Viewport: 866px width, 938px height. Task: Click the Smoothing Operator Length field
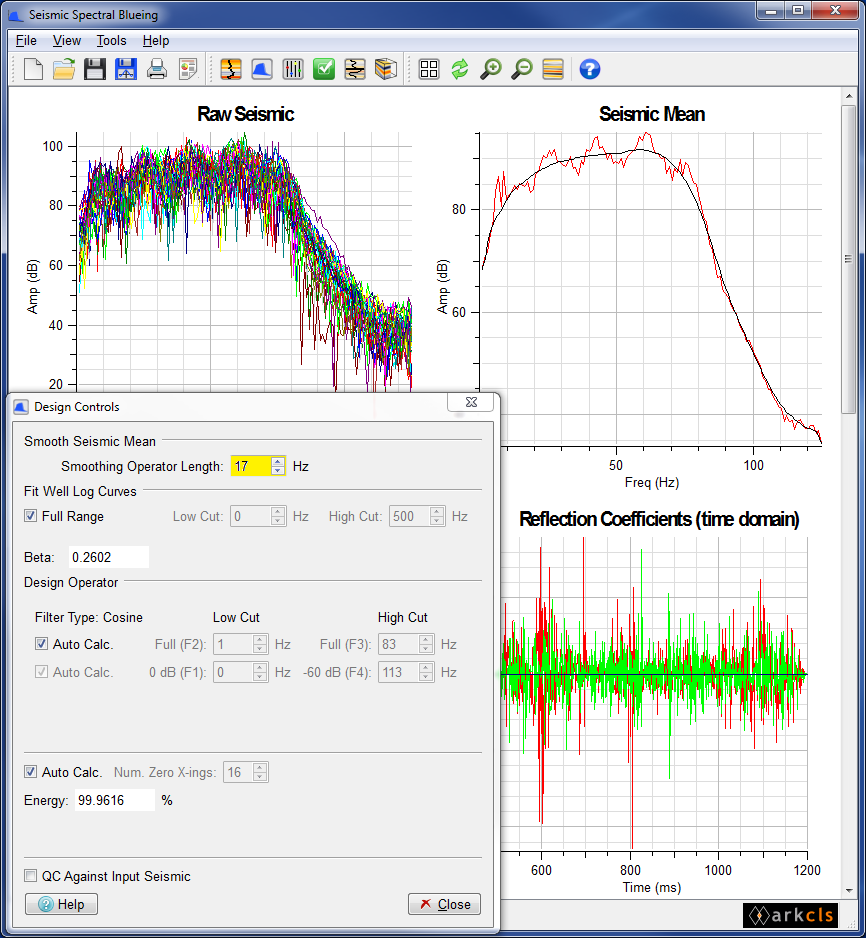click(x=251, y=466)
